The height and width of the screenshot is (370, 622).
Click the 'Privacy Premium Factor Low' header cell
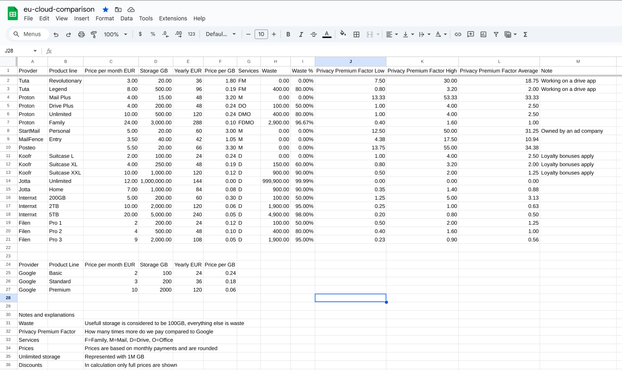tap(350, 71)
